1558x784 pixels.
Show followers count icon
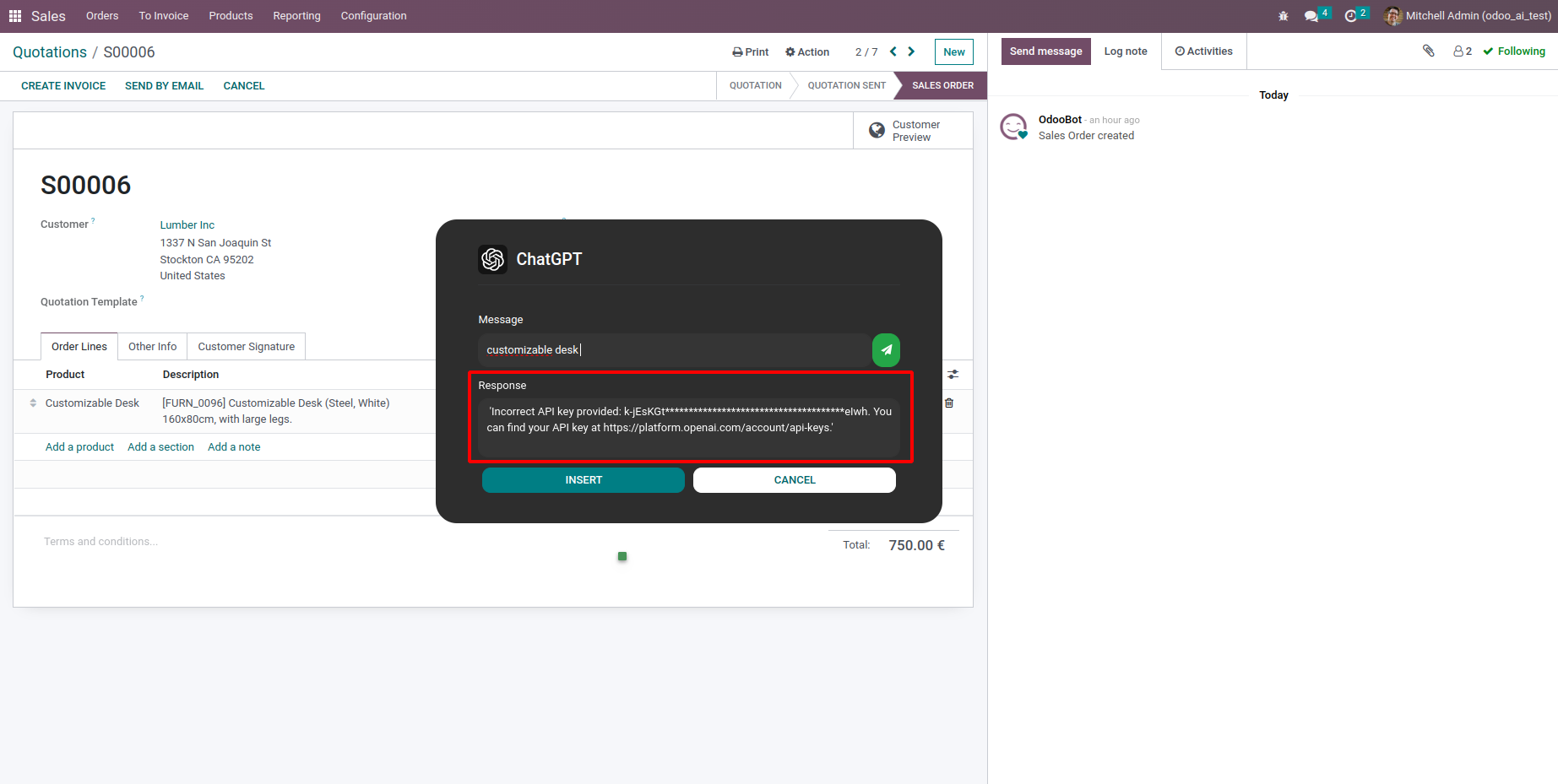pyautogui.click(x=1463, y=51)
